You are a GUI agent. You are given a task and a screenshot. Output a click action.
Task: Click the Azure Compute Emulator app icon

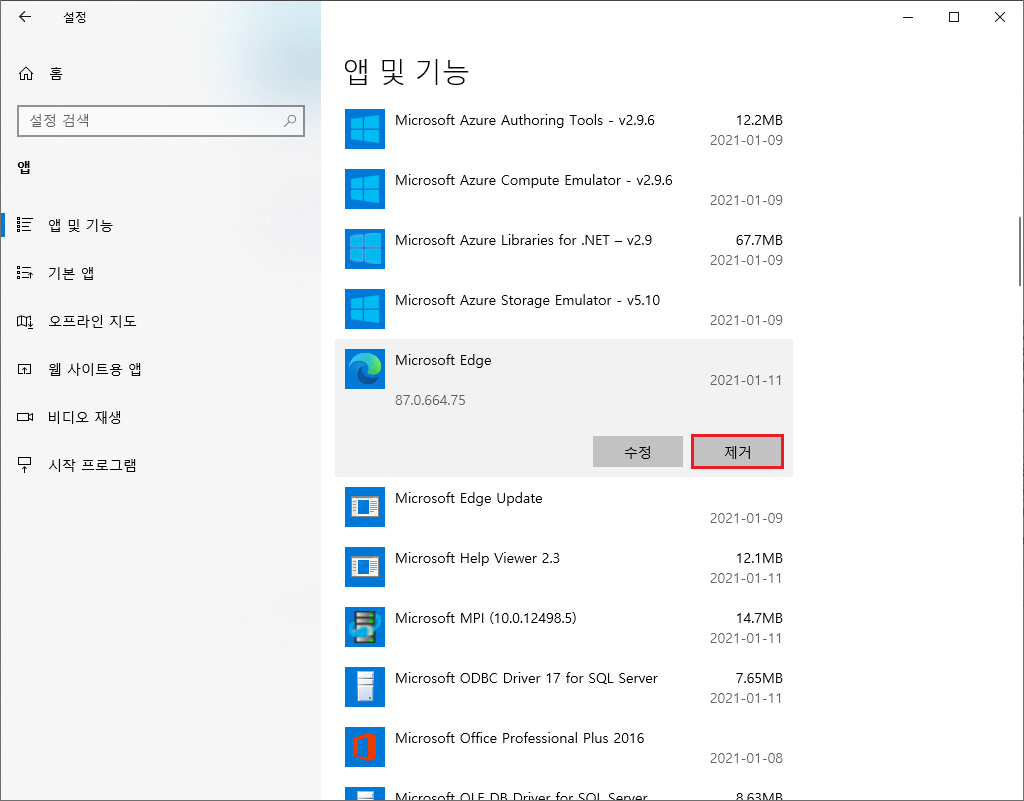[x=364, y=189]
